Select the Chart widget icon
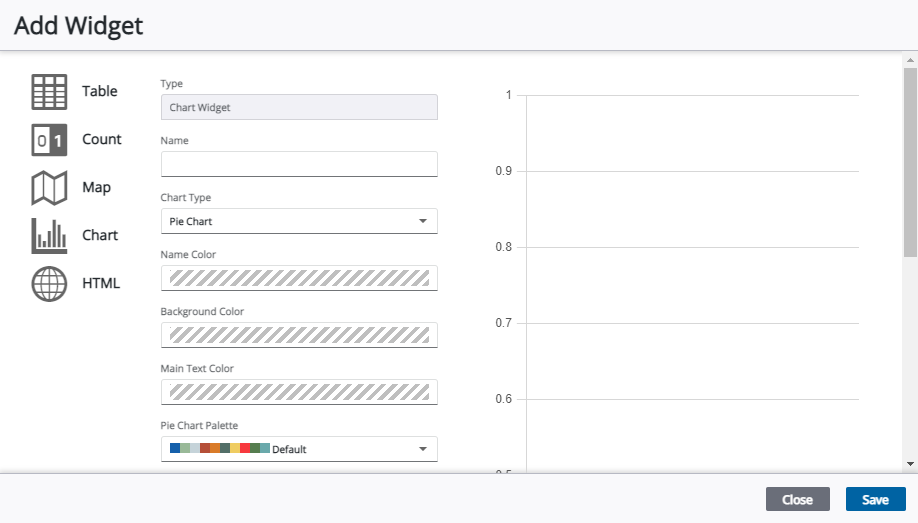Viewport: 918px width, 523px height. (49, 236)
